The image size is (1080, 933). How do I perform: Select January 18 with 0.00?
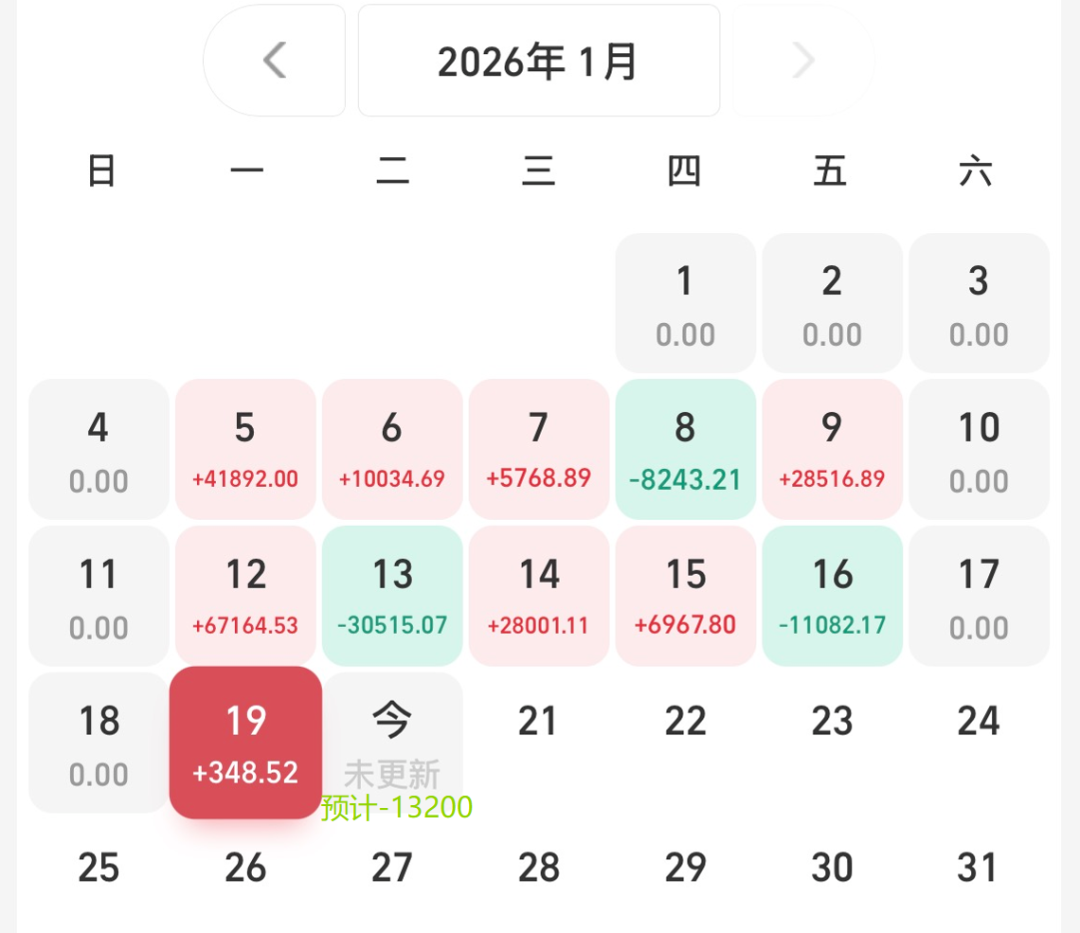pyautogui.click(x=98, y=743)
